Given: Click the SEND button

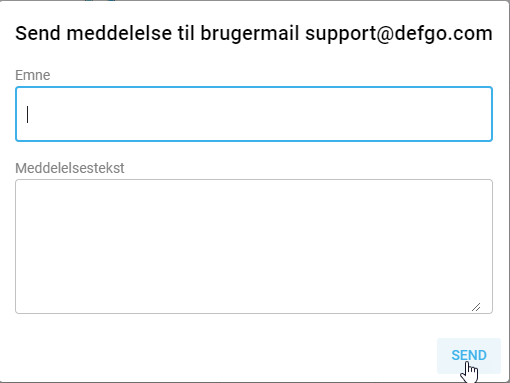Looking at the screenshot, I should [x=469, y=356].
